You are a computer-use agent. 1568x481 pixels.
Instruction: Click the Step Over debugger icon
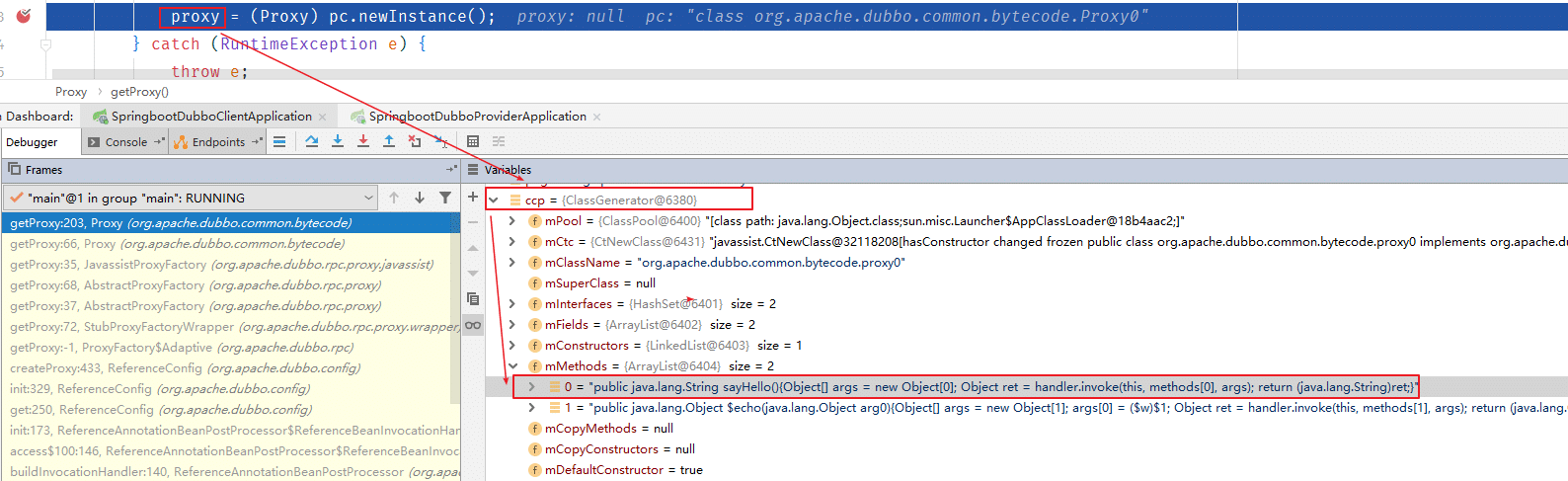[x=312, y=141]
